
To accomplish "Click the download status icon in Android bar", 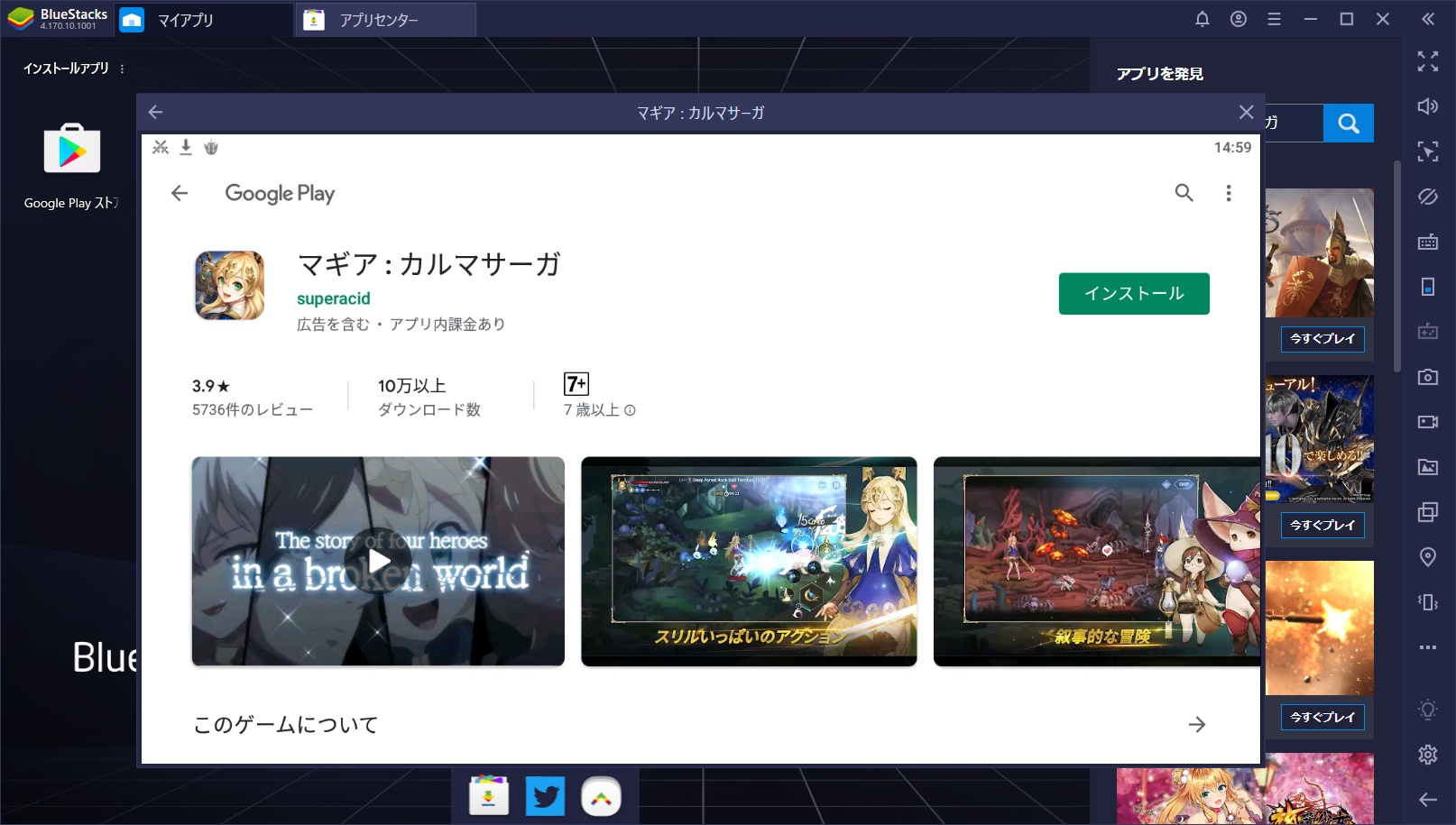I will coord(186,147).
